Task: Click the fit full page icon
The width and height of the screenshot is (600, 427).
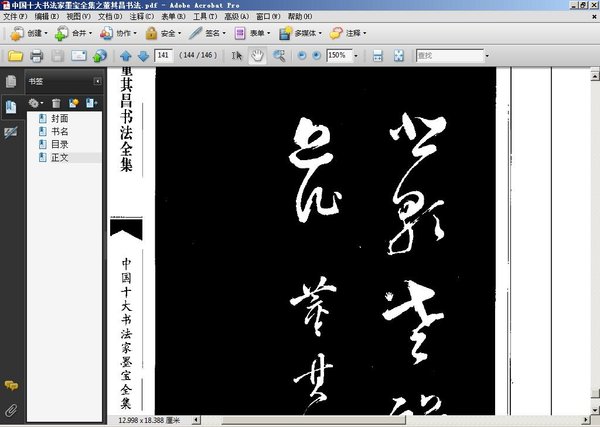Action: 399,56
